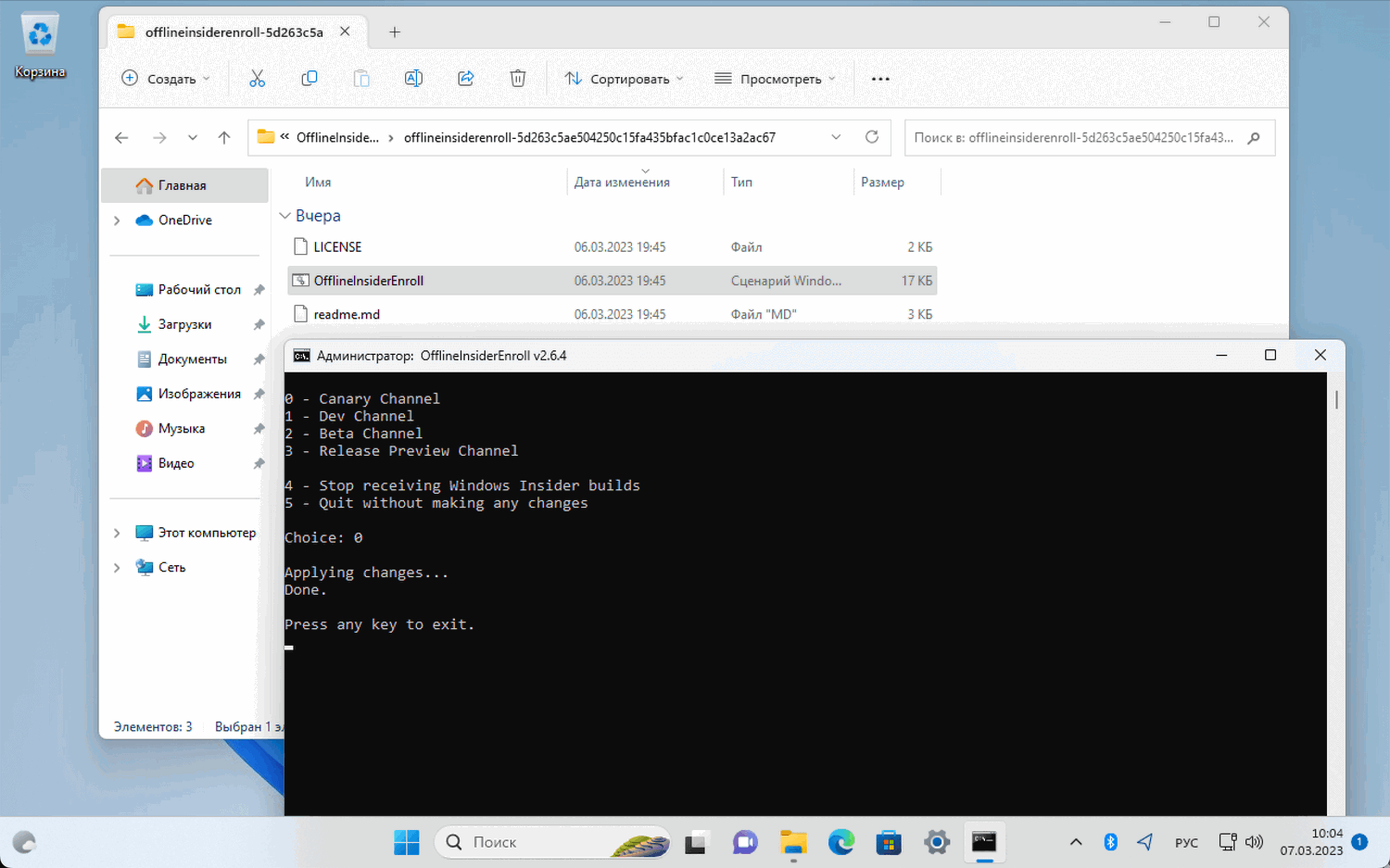Click the network tray icon
Image resolution: width=1390 pixels, height=868 pixels.
[1227, 842]
